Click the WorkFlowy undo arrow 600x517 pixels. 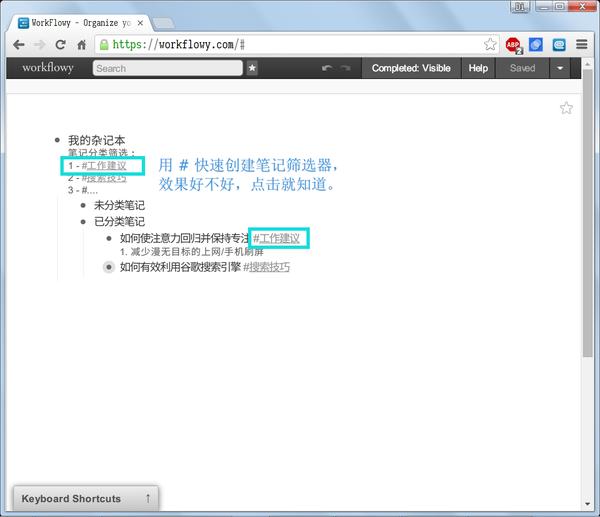point(327,68)
